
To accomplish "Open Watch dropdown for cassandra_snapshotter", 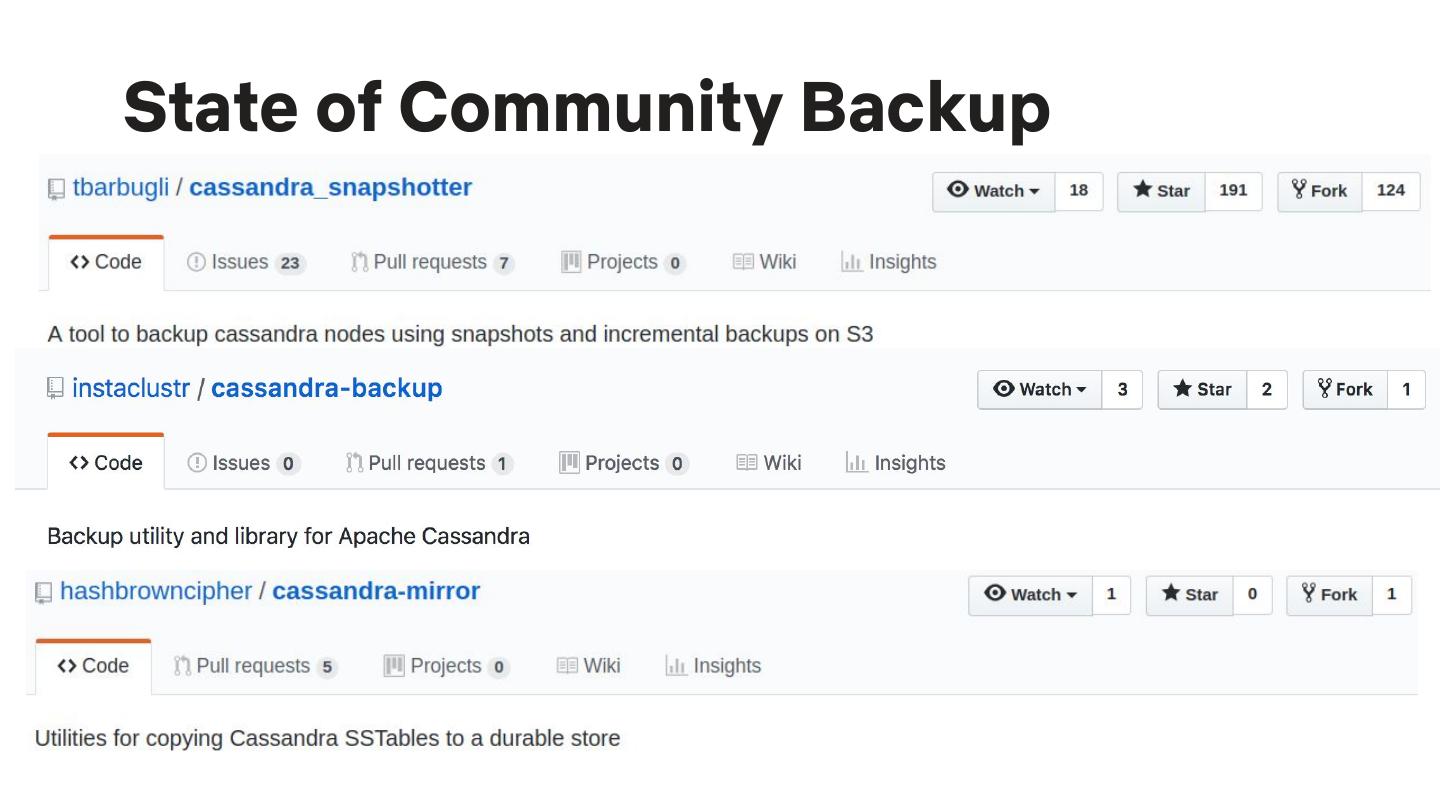I will (x=994, y=191).
